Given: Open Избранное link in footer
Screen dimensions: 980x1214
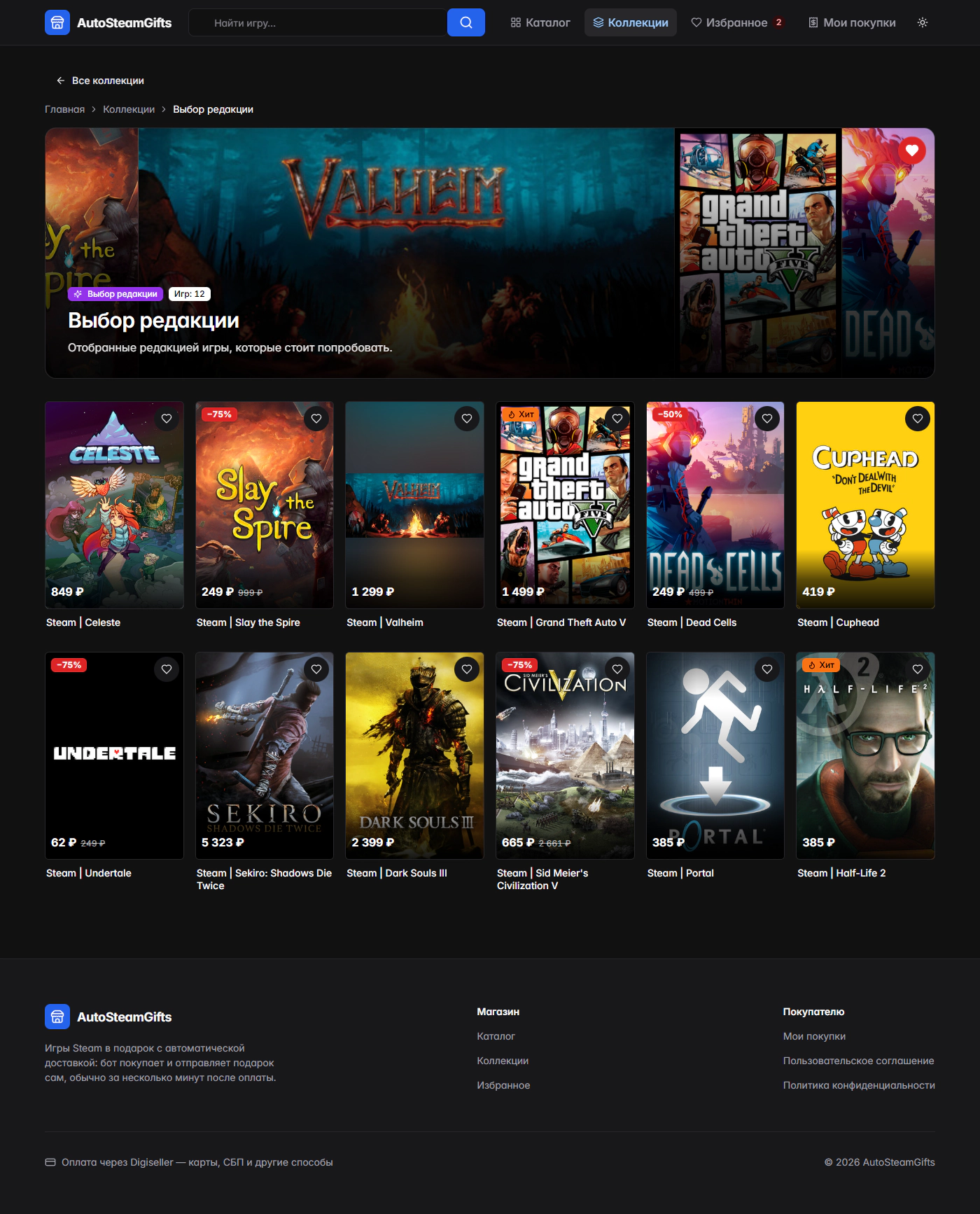Looking at the screenshot, I should pyautogui.click(x=503, y=1085).
